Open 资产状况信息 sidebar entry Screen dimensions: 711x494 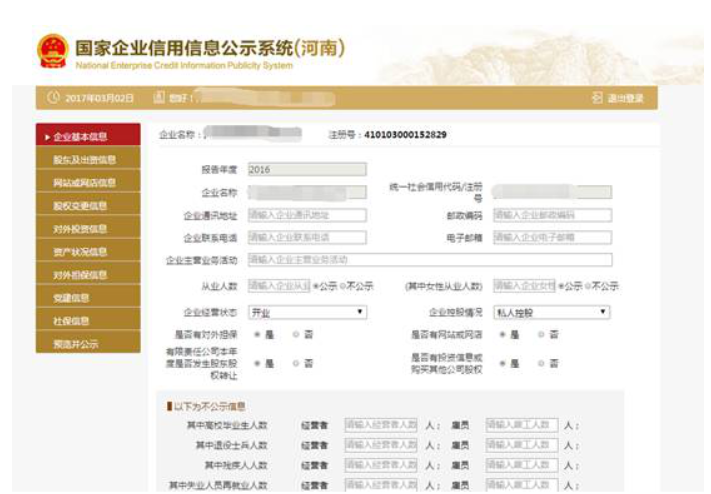click(x=80, y=251)
